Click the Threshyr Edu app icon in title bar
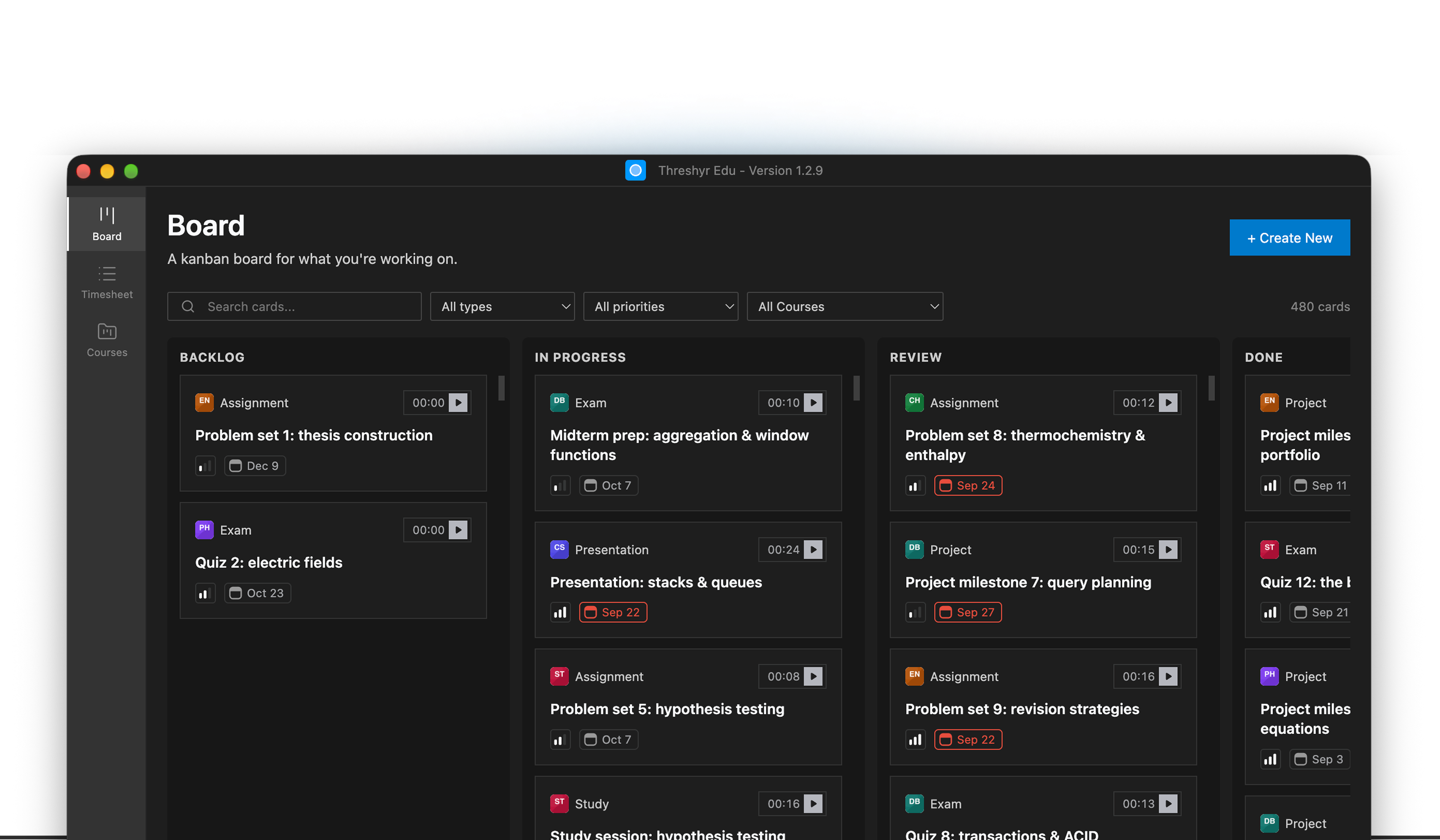This screenshot has width=1440, height=840. [635, 170]
